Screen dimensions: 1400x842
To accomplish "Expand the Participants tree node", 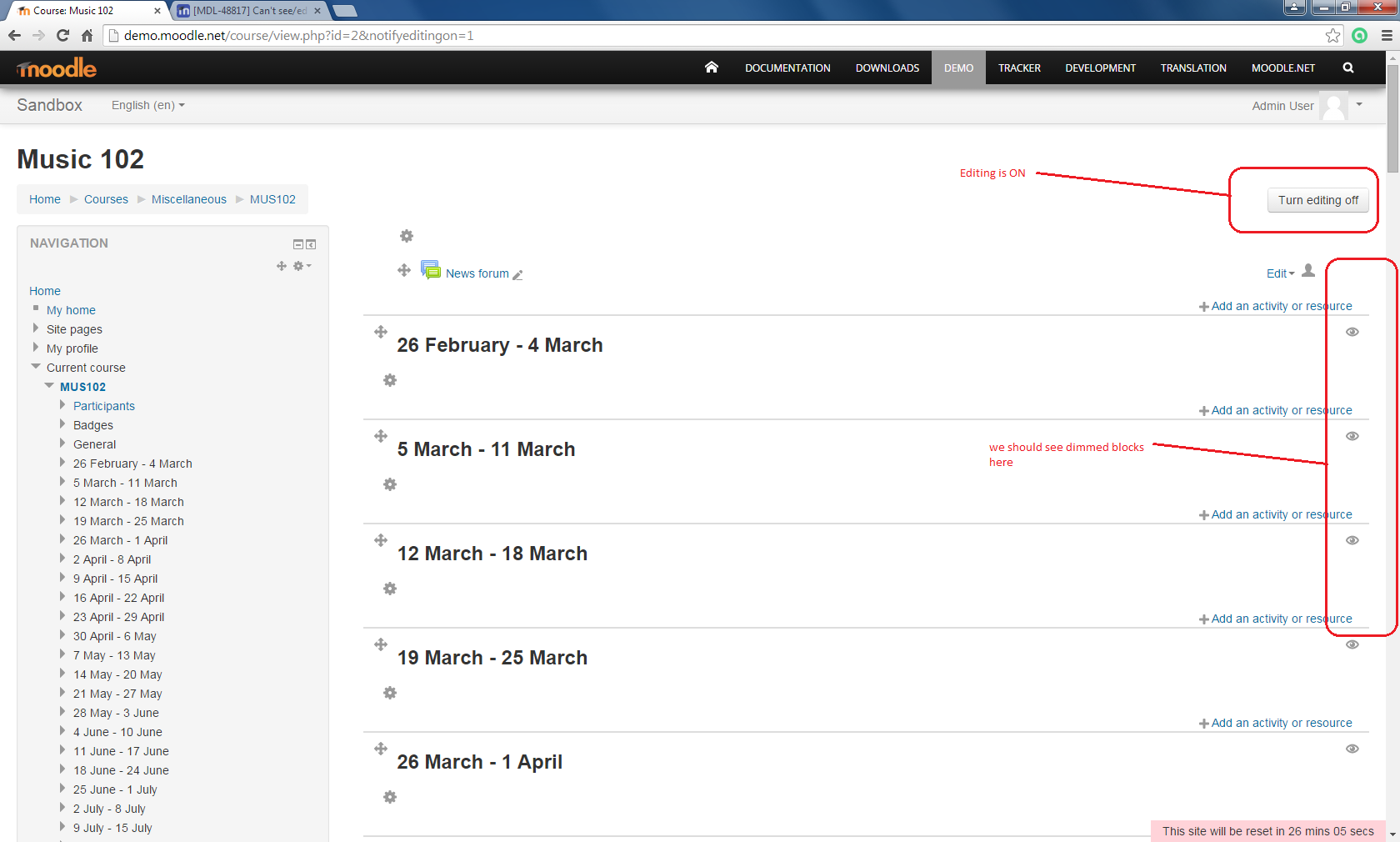I will [x=62, y=405].
